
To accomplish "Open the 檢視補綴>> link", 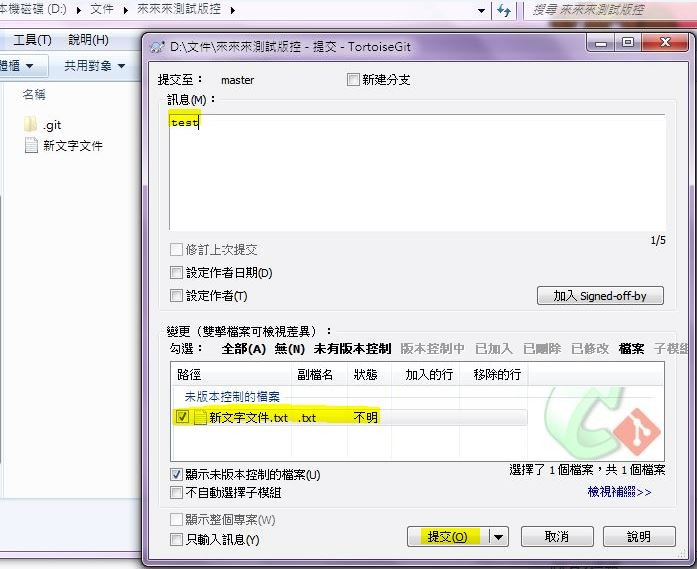I will [x=619, y=492].
